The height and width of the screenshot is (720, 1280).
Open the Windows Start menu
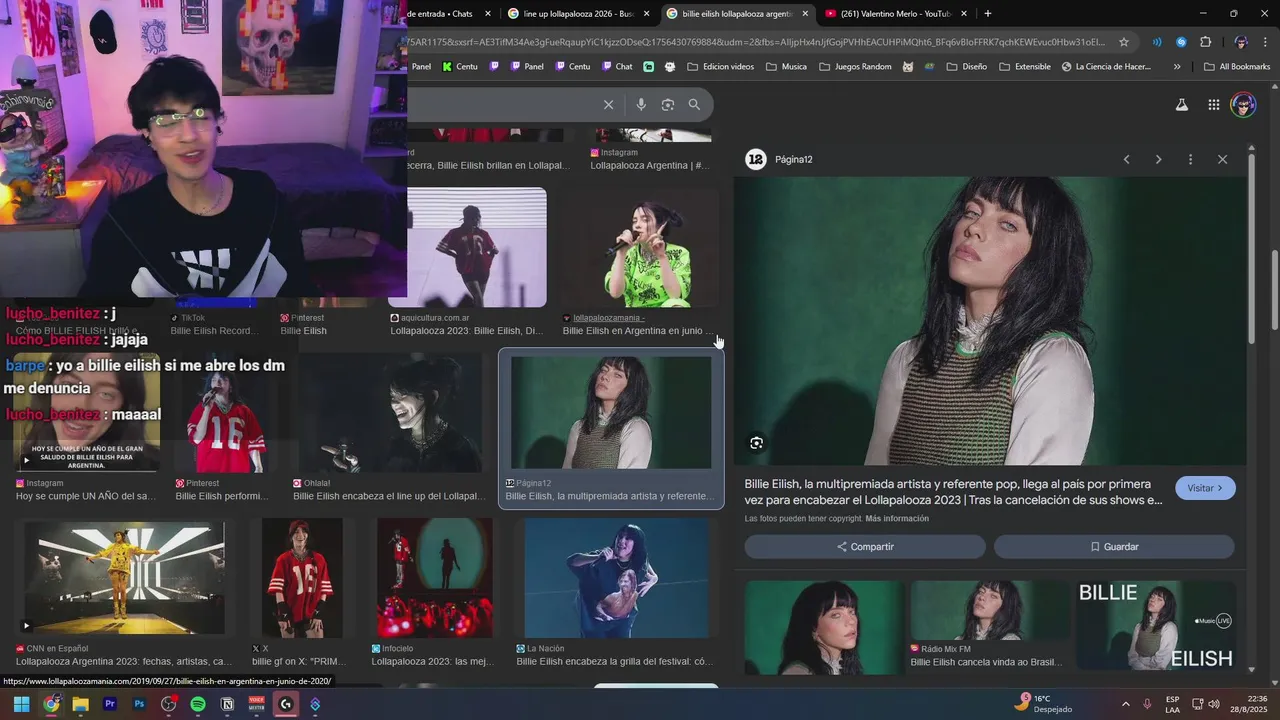coord(21,704)
